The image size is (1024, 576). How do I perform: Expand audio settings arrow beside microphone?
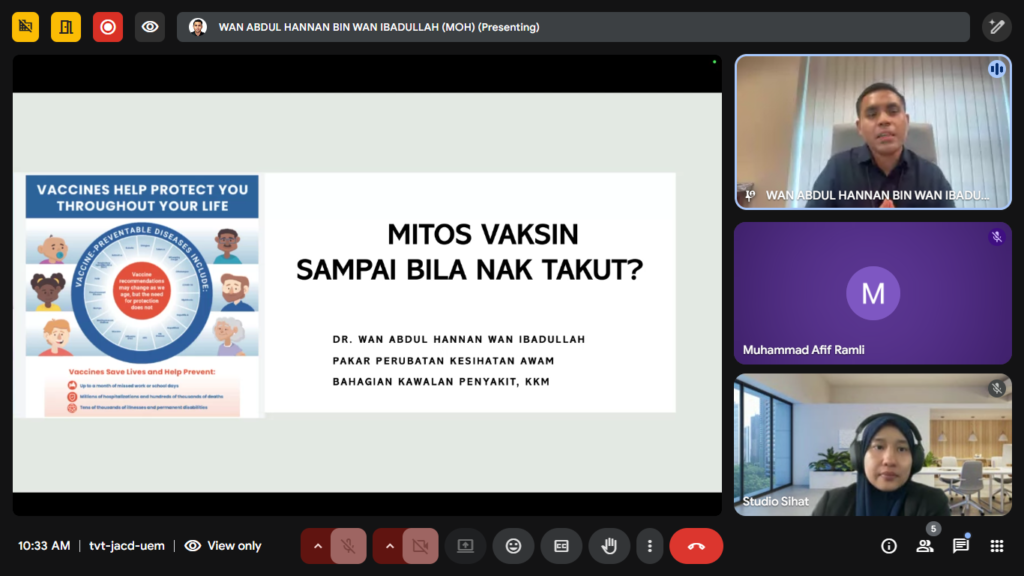[x=317, y=546]
